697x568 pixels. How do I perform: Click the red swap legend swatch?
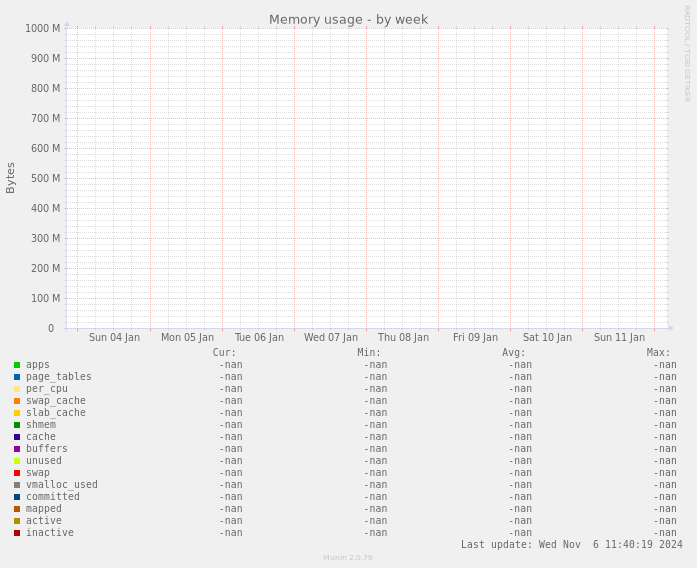coord(17,473)
